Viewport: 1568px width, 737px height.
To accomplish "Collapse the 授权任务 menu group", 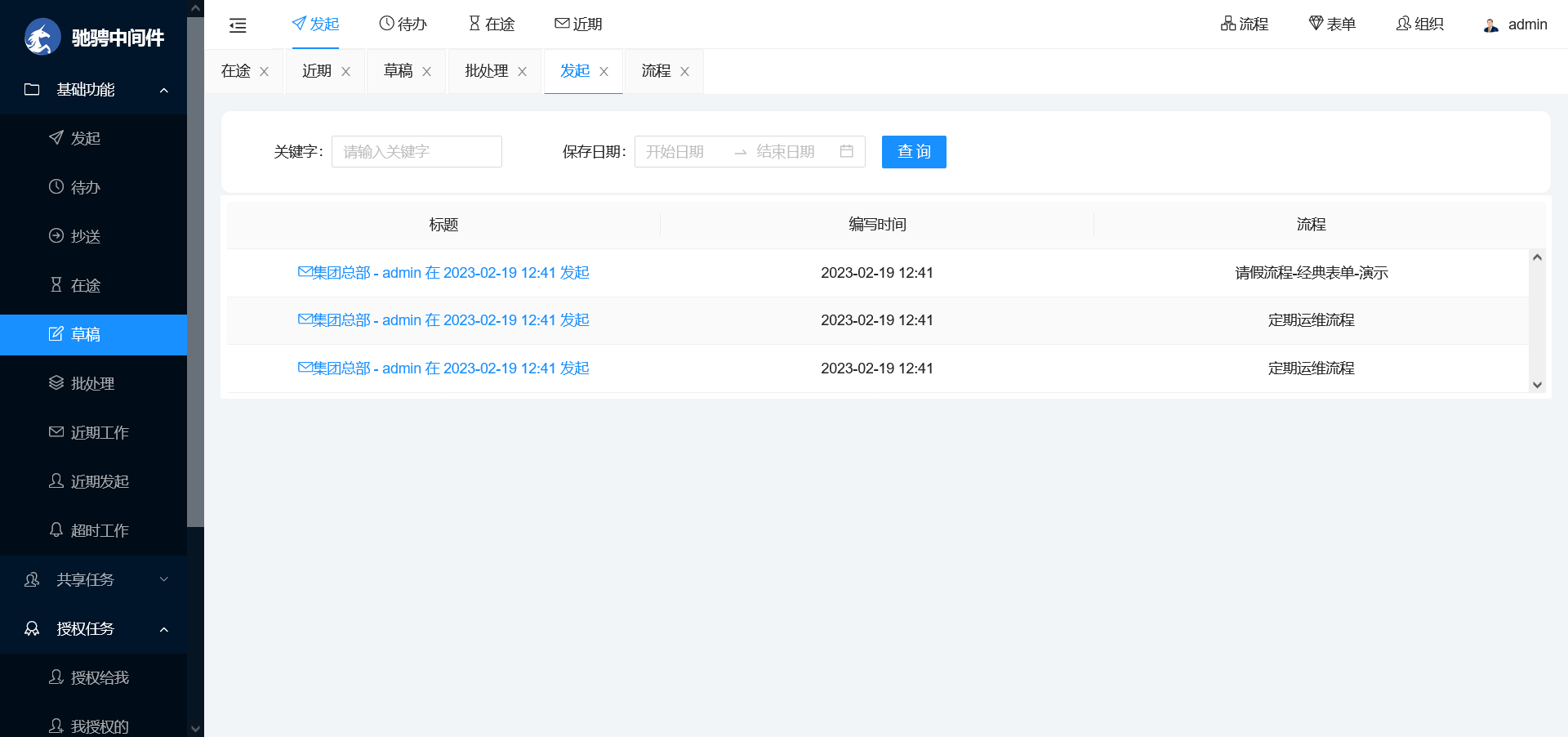I will coord(164,629).
